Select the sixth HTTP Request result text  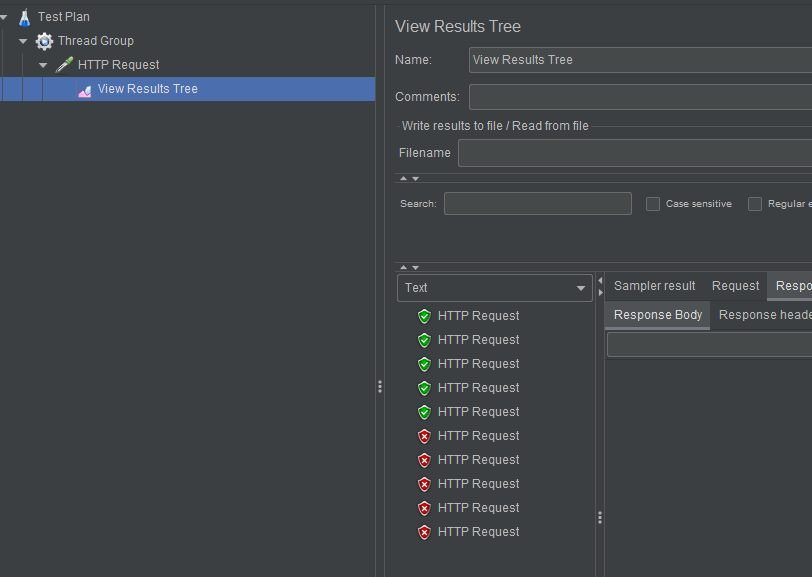tap(478, 436)
